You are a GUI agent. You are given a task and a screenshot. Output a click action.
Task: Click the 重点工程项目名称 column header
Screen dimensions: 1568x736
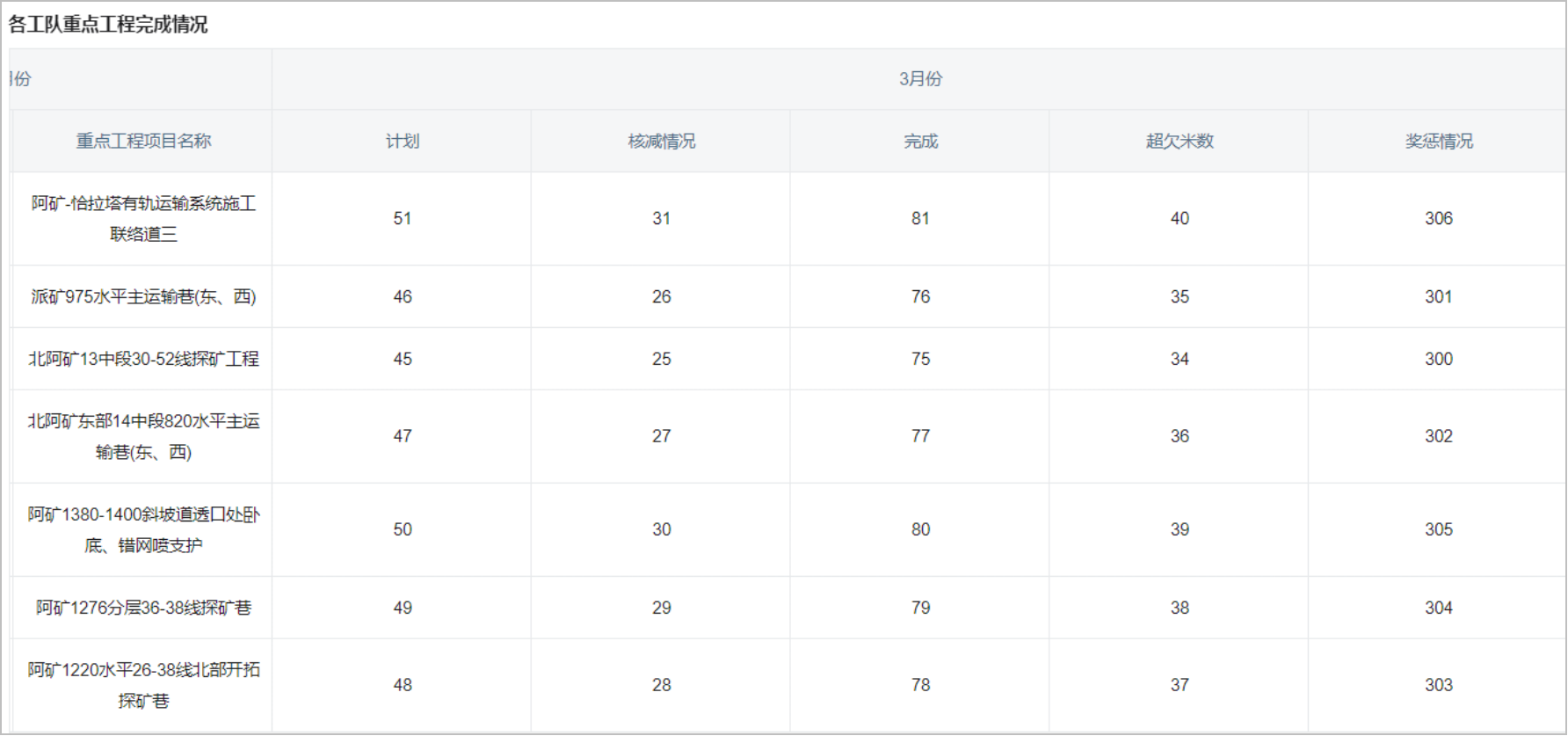(x=143, y=141)
